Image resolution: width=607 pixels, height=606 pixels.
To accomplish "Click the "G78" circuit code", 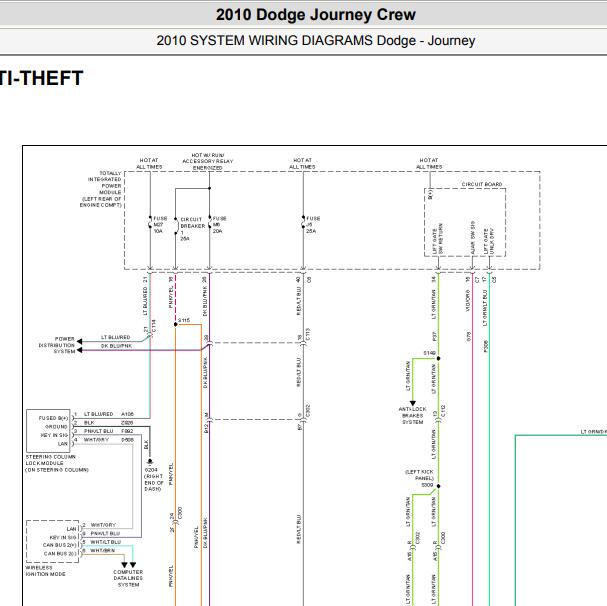I will [468, 336].
